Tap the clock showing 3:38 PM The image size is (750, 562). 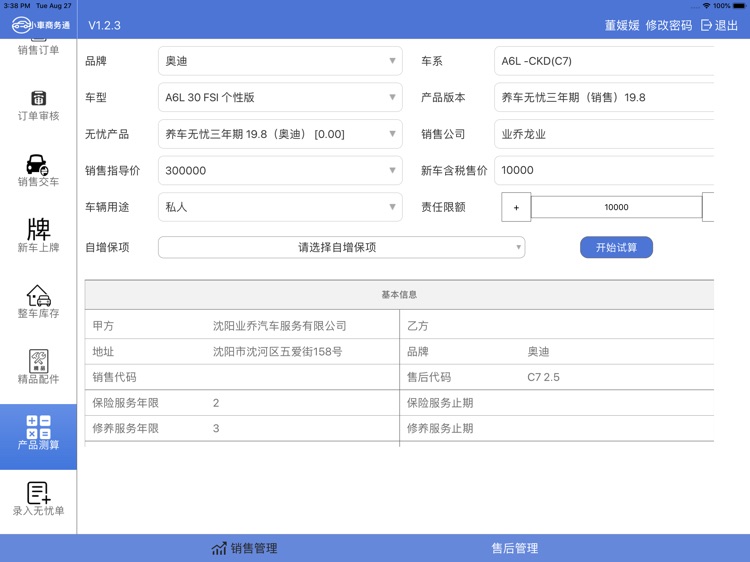point(17,6)
